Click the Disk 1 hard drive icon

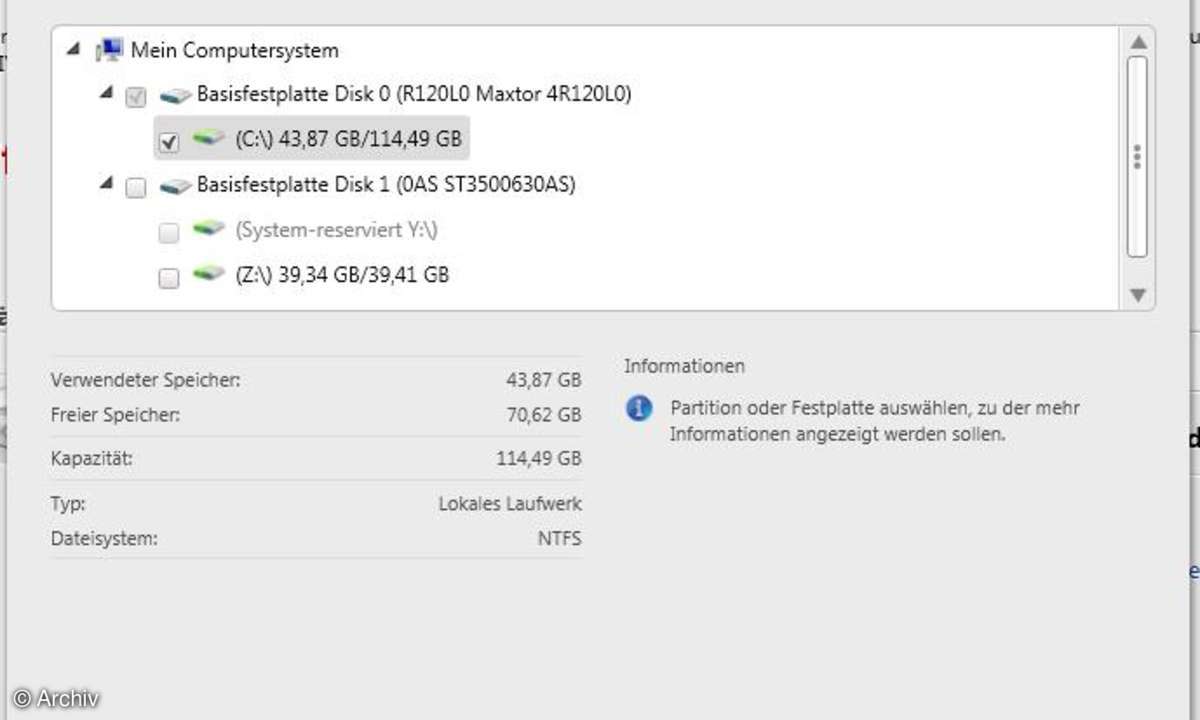176,186
